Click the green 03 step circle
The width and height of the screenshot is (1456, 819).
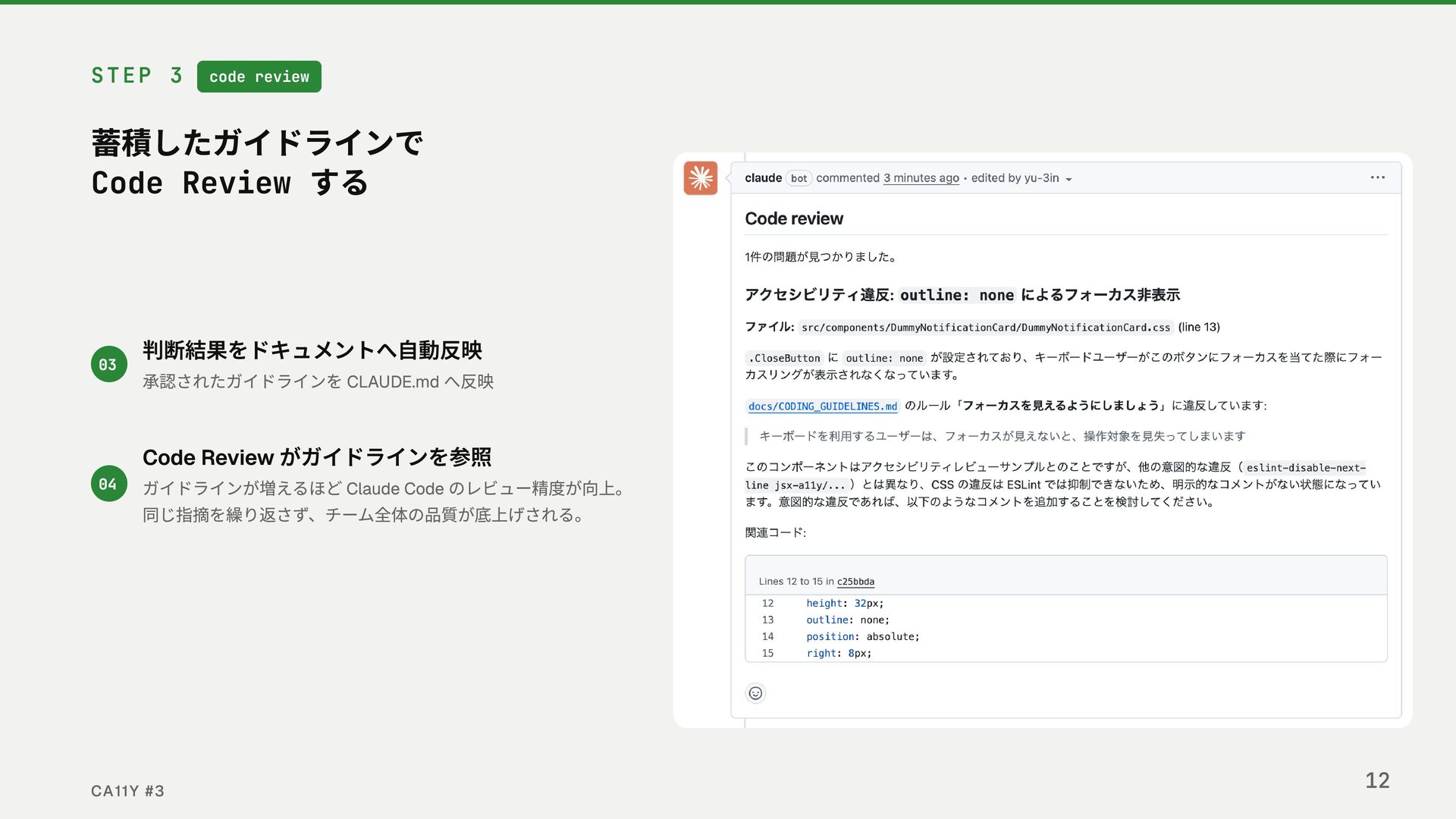[108, 364]
